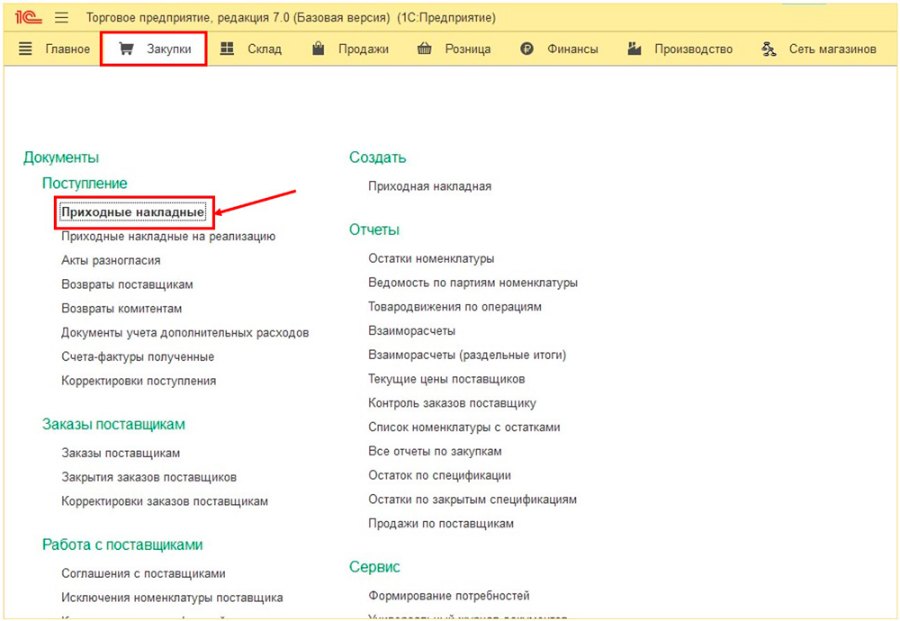
Task: Open Все отчеты по закупкам
Action: tap(435, 452)
